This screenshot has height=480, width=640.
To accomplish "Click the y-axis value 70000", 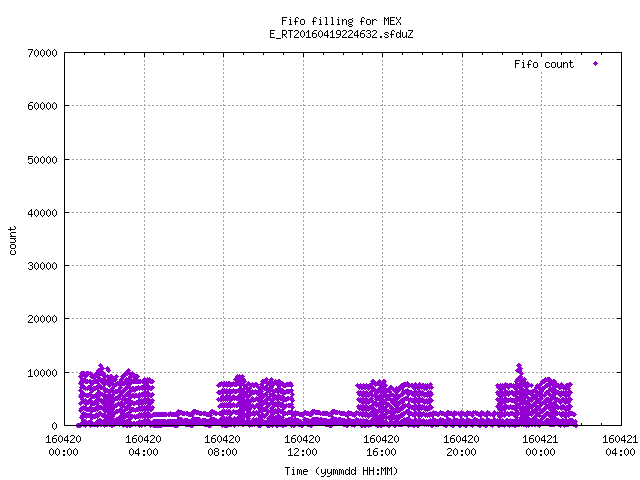I will (42, 53).
